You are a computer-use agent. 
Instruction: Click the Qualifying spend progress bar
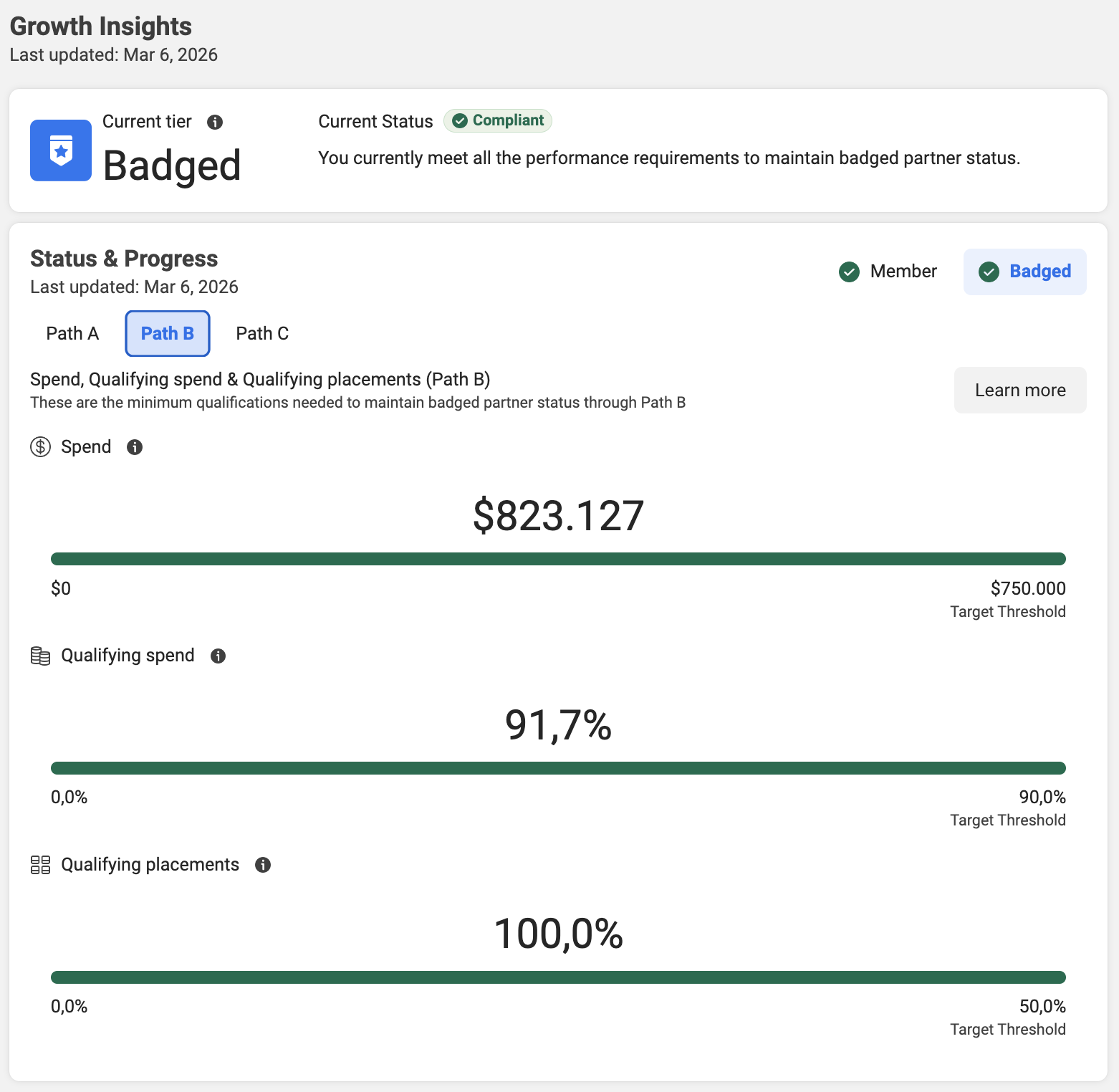[558, 768]
